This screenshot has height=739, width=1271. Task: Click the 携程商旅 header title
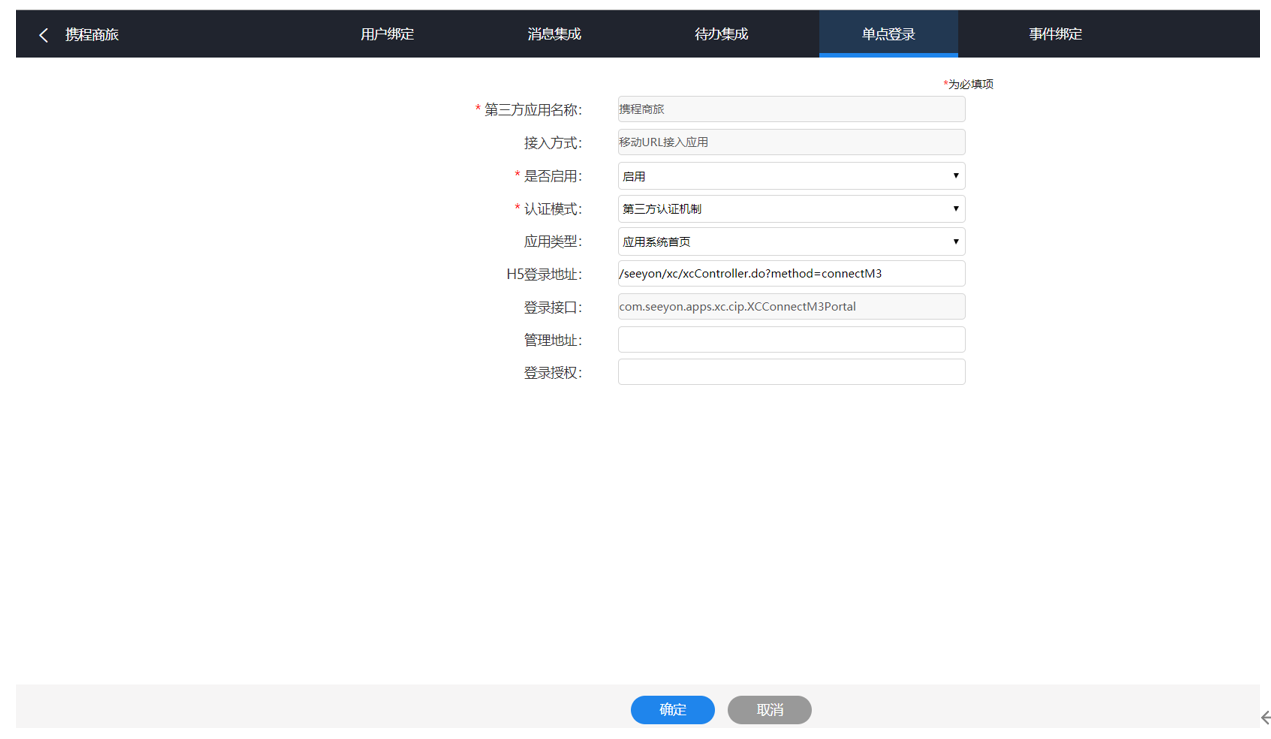(x=92, y=35)
